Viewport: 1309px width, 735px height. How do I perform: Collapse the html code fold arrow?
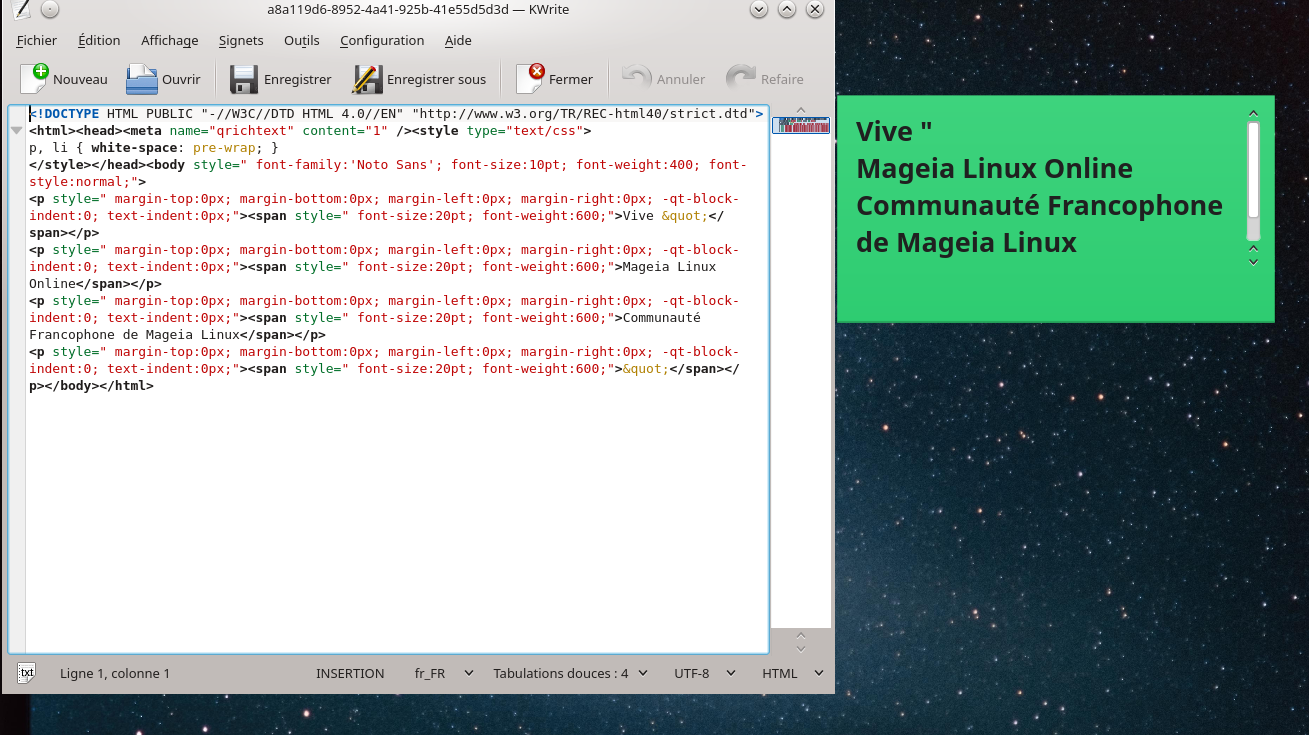pyautogui.click(x=17, y=131)
